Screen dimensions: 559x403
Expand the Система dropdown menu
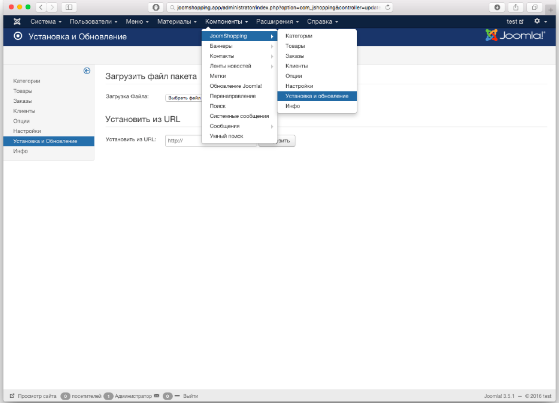tap(46, 22)
